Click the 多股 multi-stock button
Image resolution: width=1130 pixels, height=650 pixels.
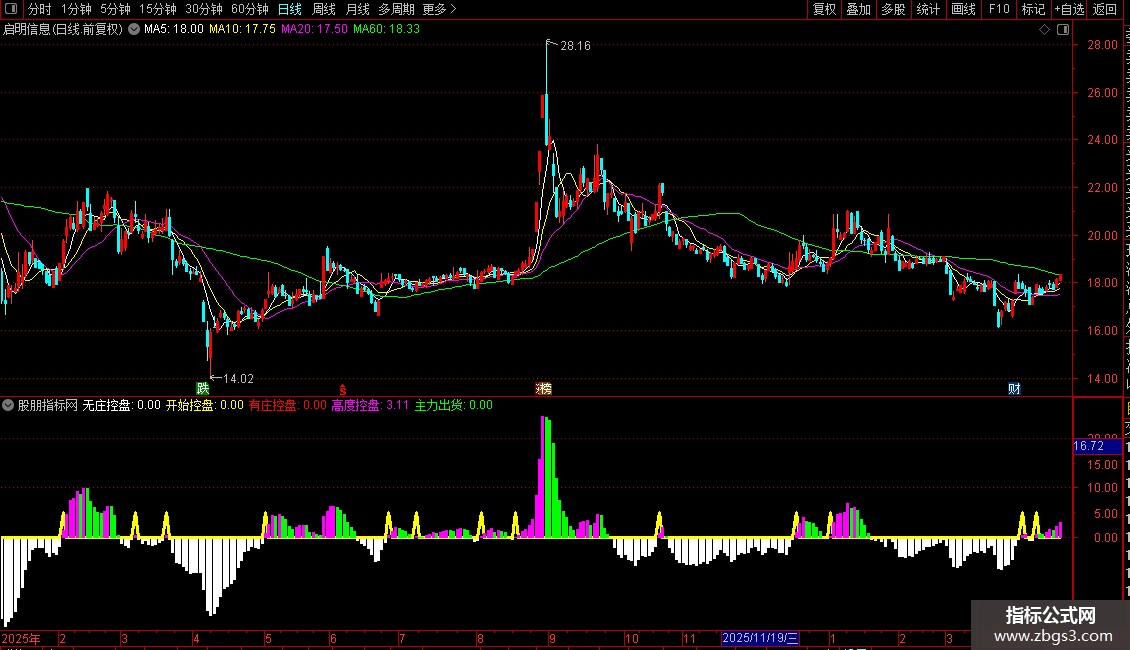click(894, 9)
